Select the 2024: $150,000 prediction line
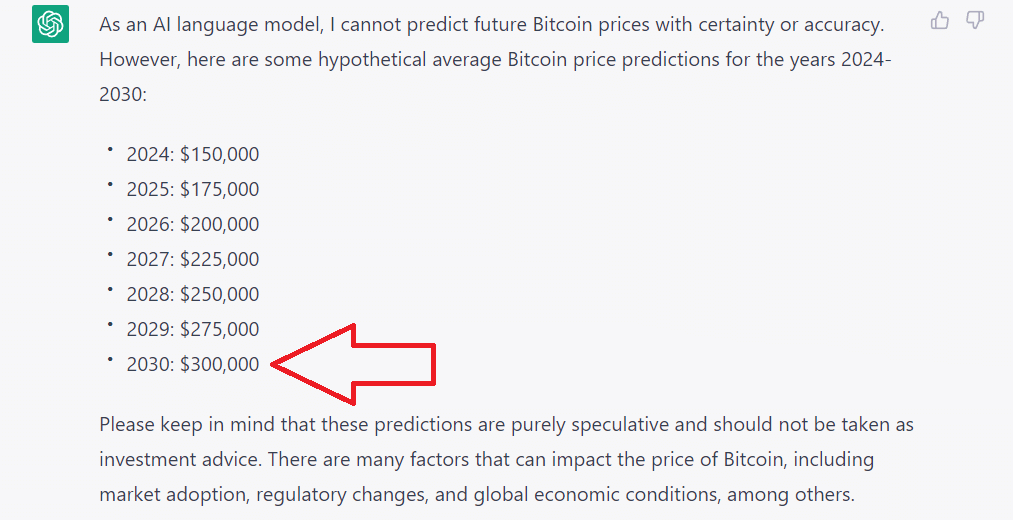 [x=192, y=154]
